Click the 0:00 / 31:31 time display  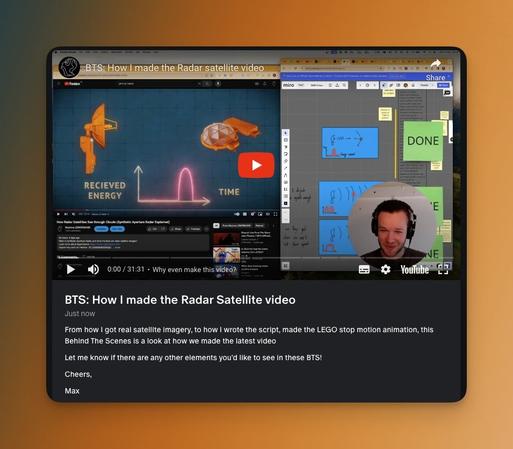point(126,269)
